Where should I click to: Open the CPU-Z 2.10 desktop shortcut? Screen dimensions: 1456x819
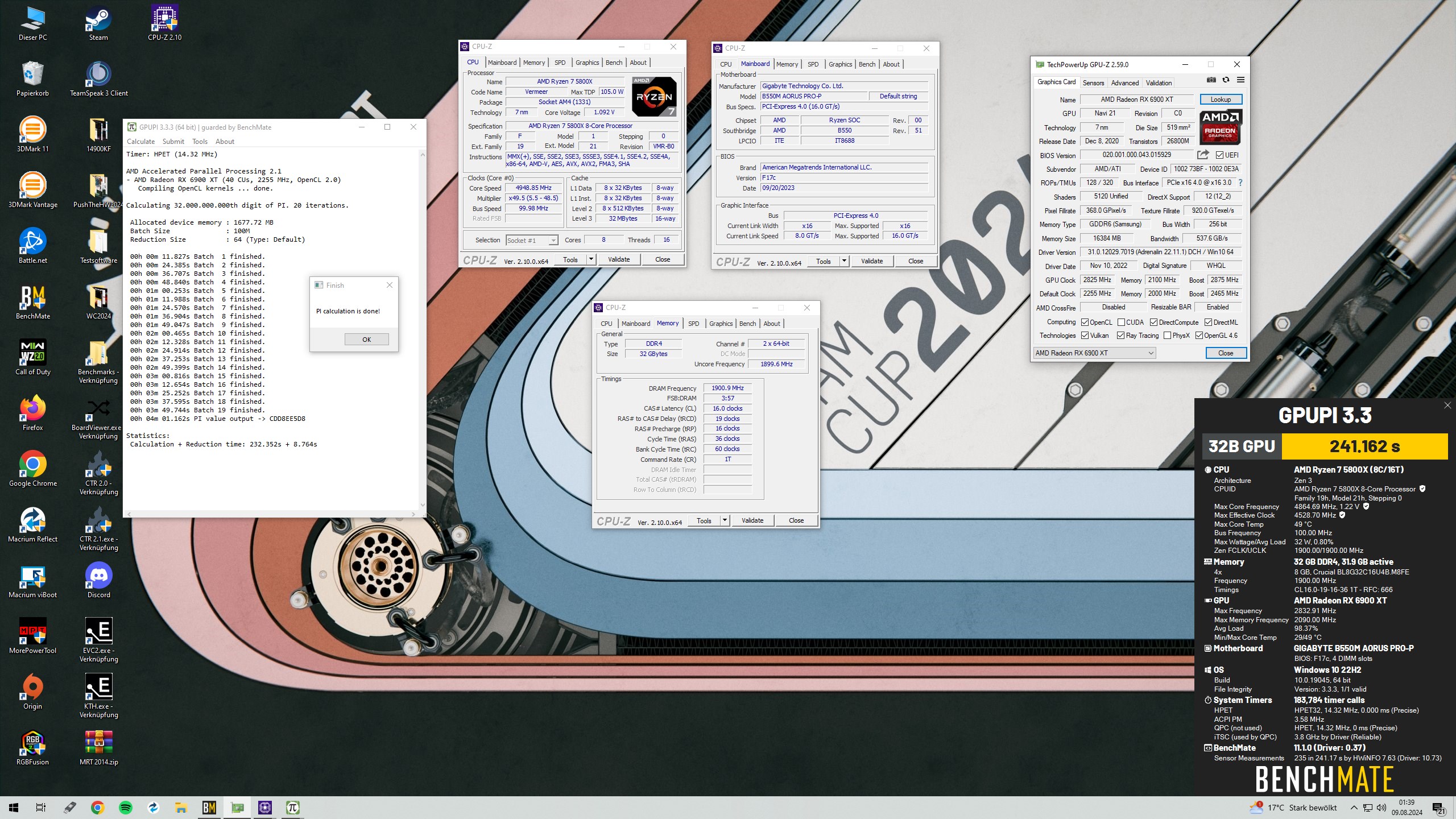(x=164, y=24)
